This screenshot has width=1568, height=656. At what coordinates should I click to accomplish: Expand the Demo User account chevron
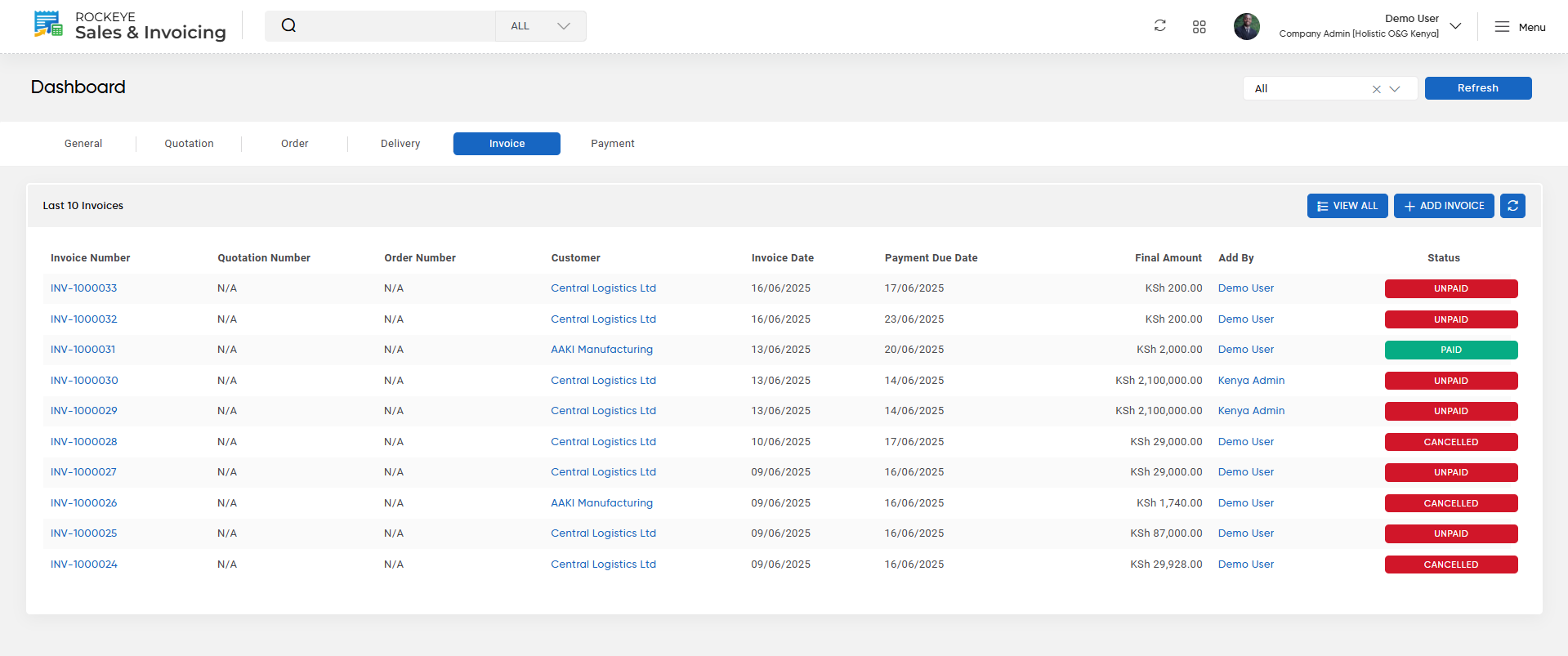point(1455,26)
